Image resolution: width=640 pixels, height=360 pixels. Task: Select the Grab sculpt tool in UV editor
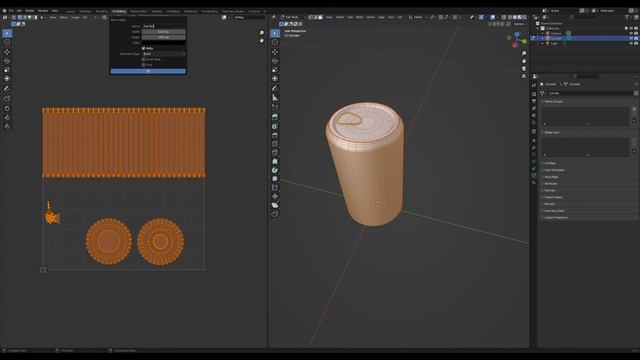pyautogui.click(x=7, y=108)
